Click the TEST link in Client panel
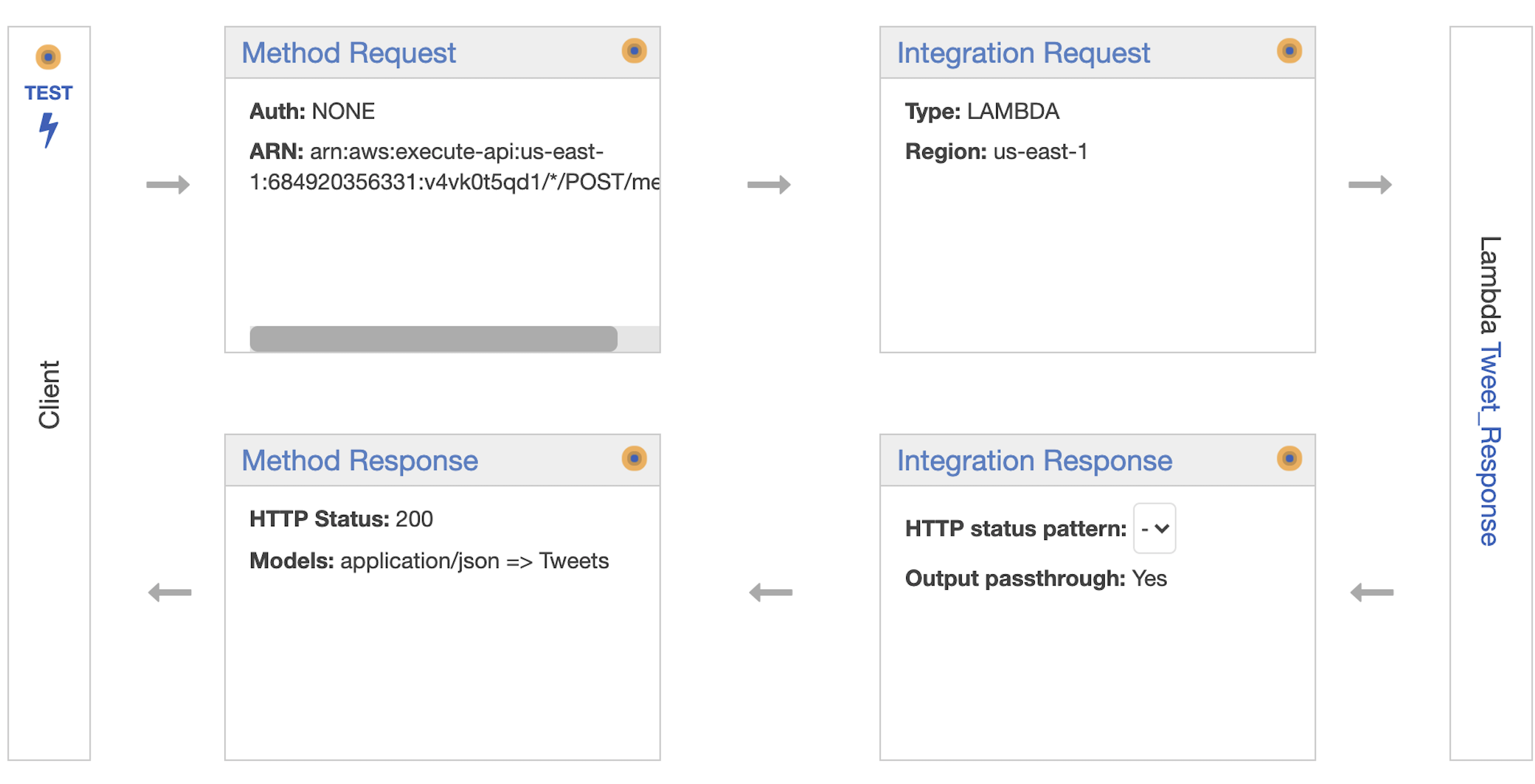This screenshot has height=784, width=1535. coord(48,93)
